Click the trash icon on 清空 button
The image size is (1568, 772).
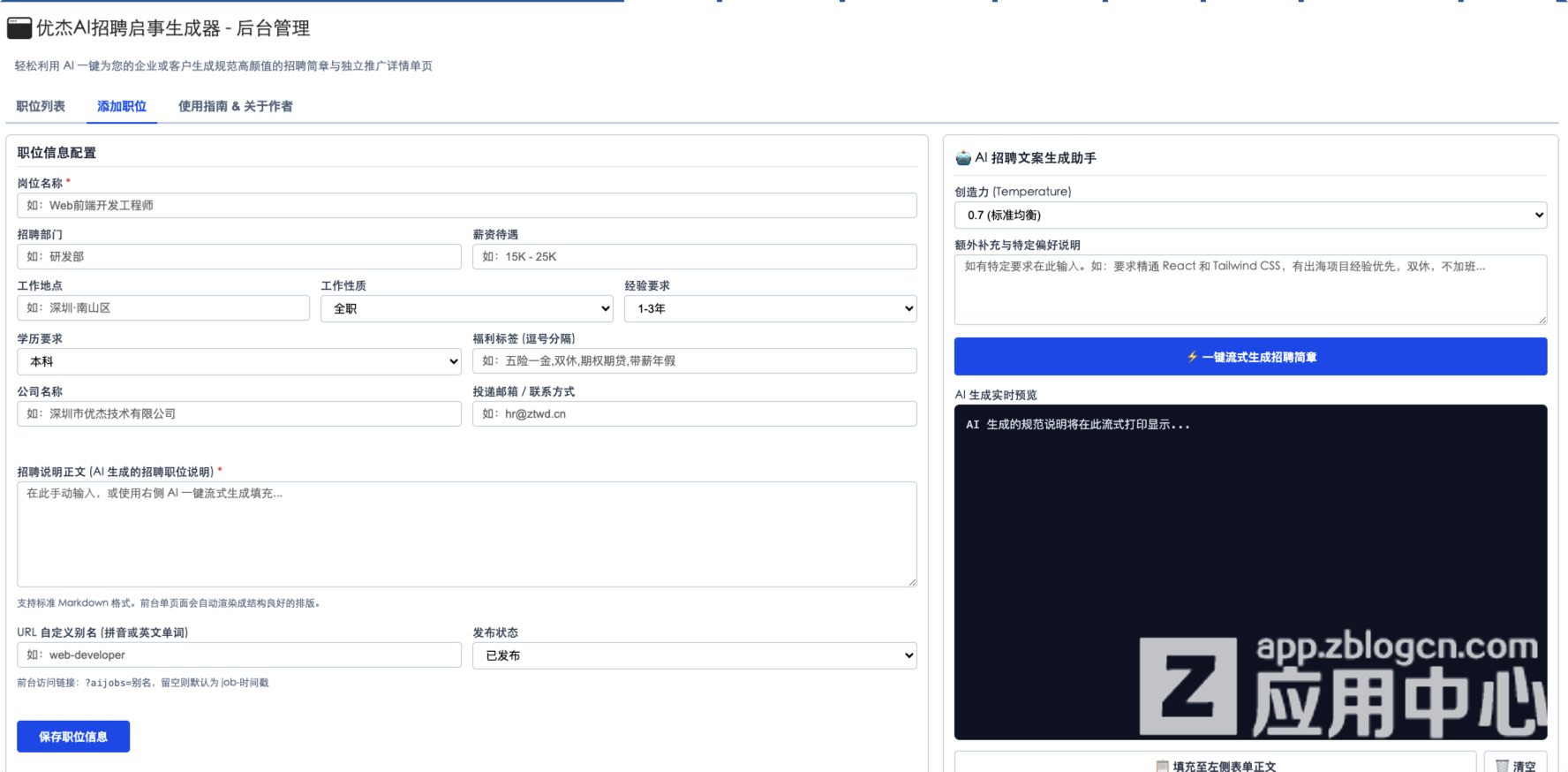pyautogui.click(x=1502, y=766)
